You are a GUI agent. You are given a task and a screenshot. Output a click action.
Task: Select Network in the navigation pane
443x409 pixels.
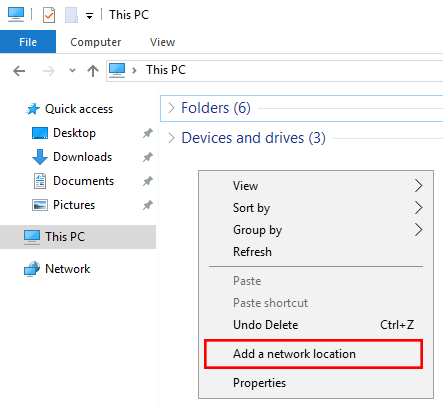point(68,269)
